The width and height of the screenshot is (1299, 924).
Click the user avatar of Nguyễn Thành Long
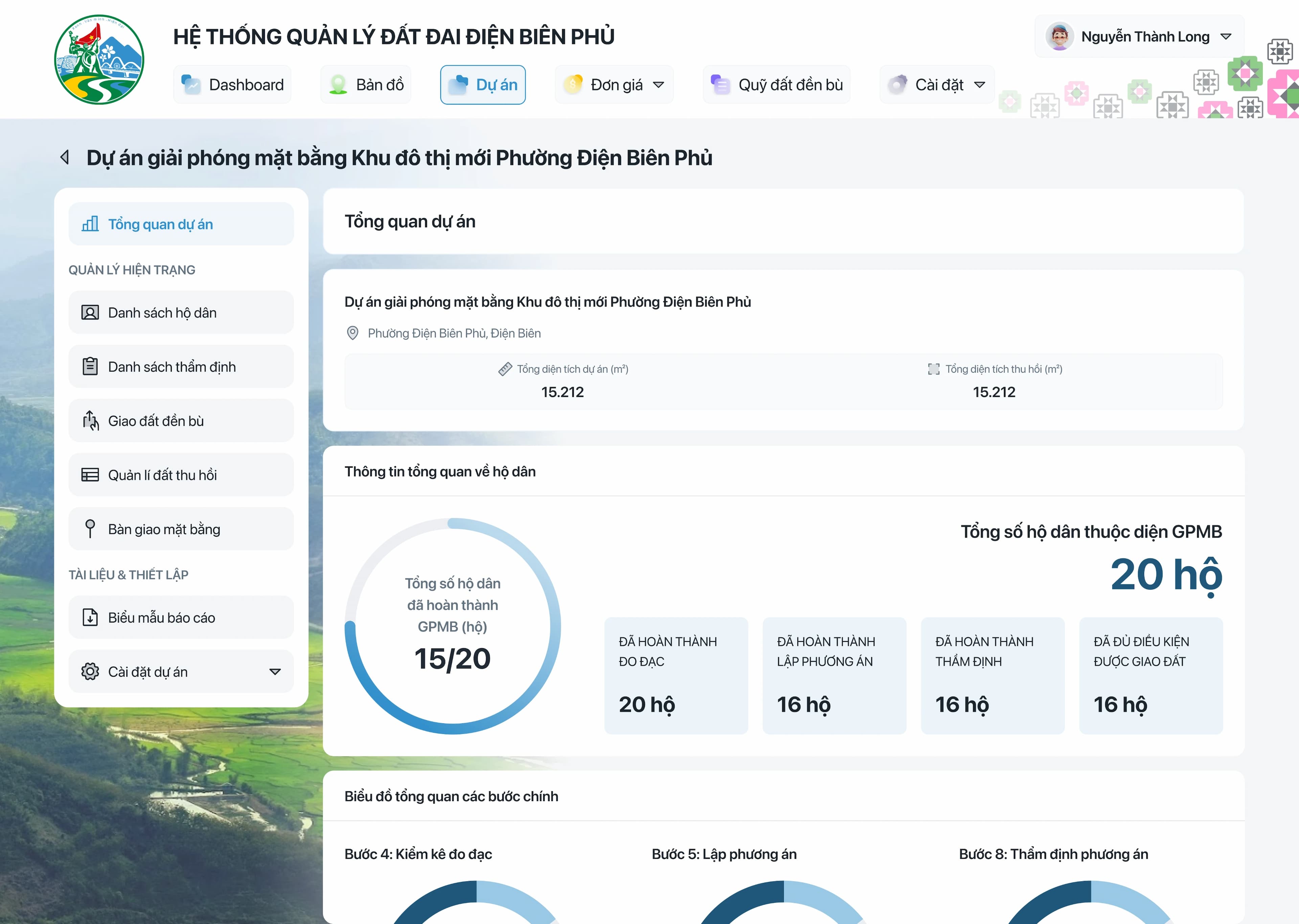1059,37
